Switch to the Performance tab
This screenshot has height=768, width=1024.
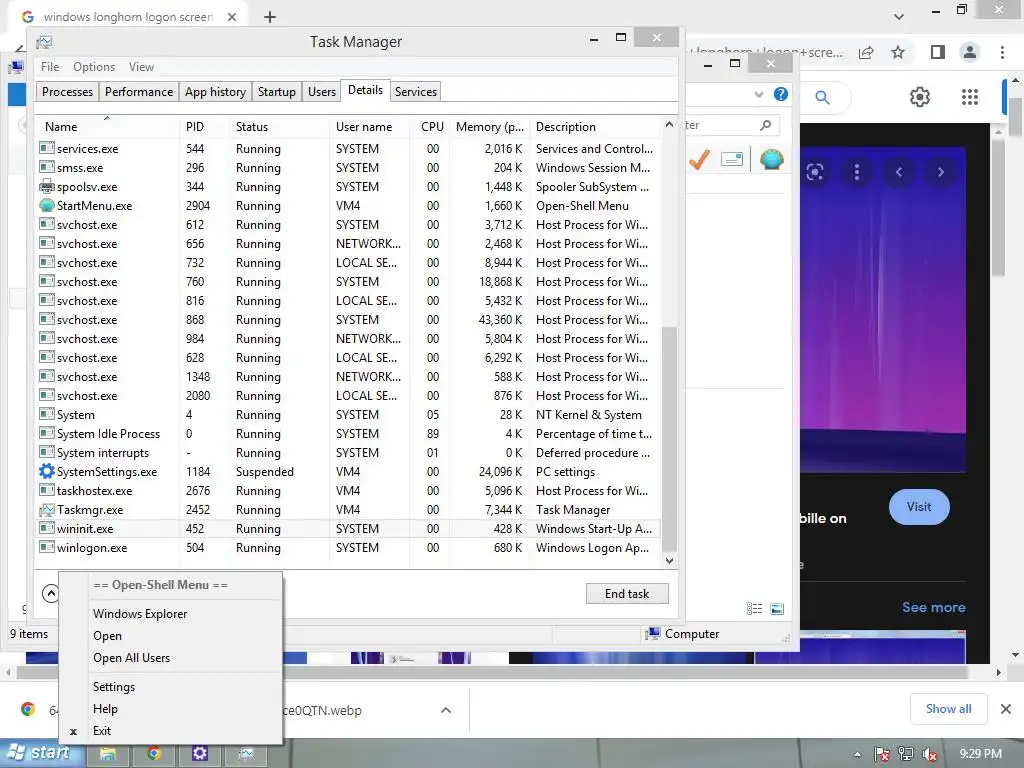[x=138, y=91]
